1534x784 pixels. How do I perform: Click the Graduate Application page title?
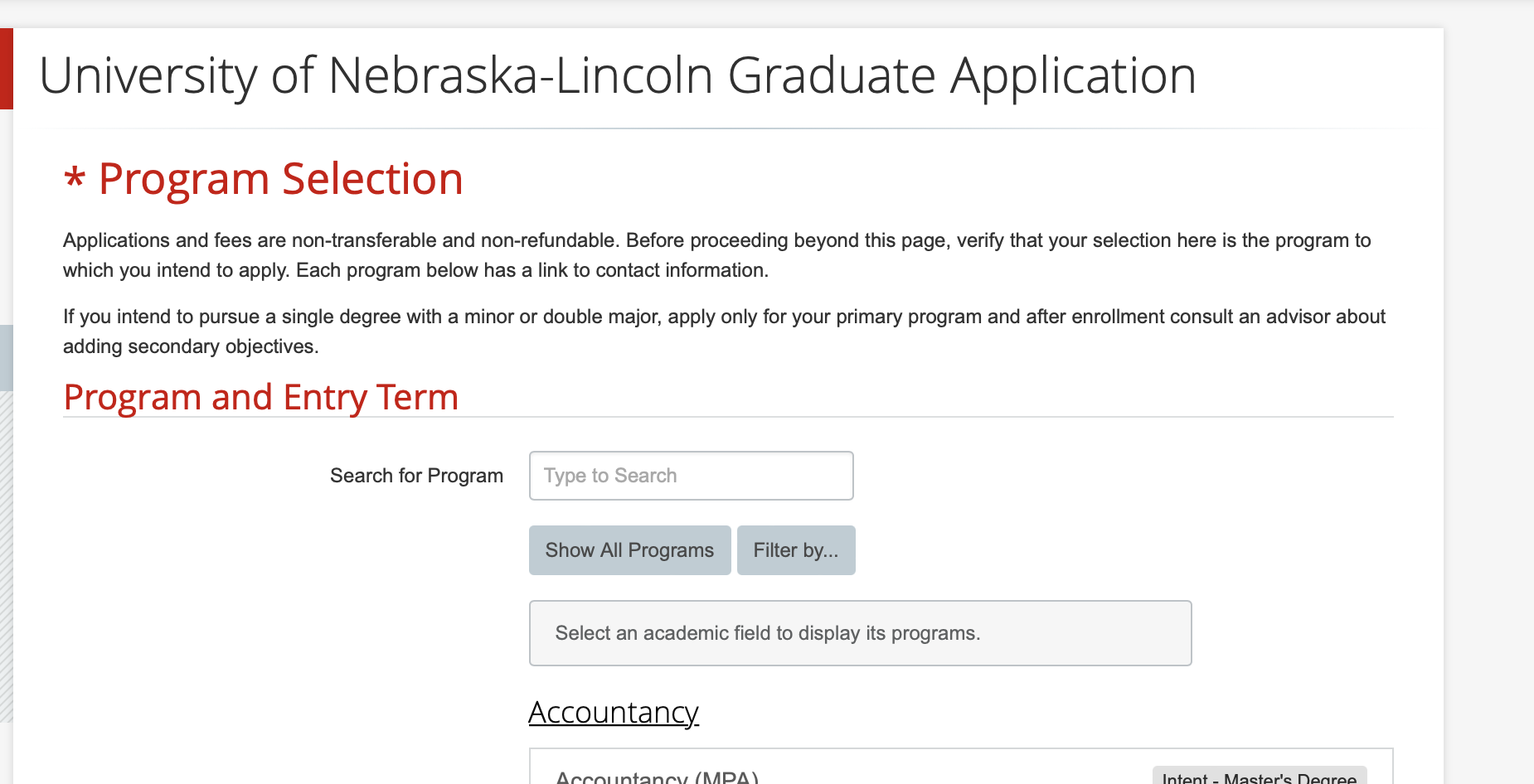pyautogui.click(x=617, y=76)
